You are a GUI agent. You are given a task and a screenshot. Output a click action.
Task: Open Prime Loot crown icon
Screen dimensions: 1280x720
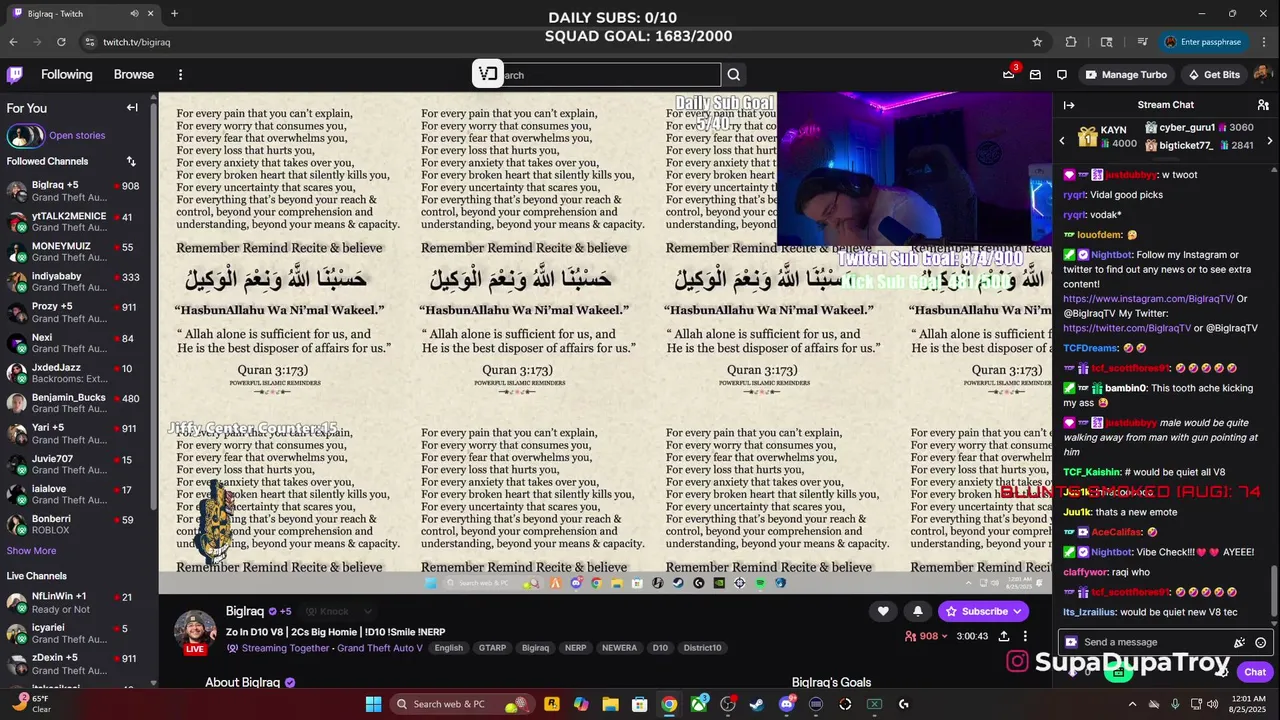[1009, 74]
